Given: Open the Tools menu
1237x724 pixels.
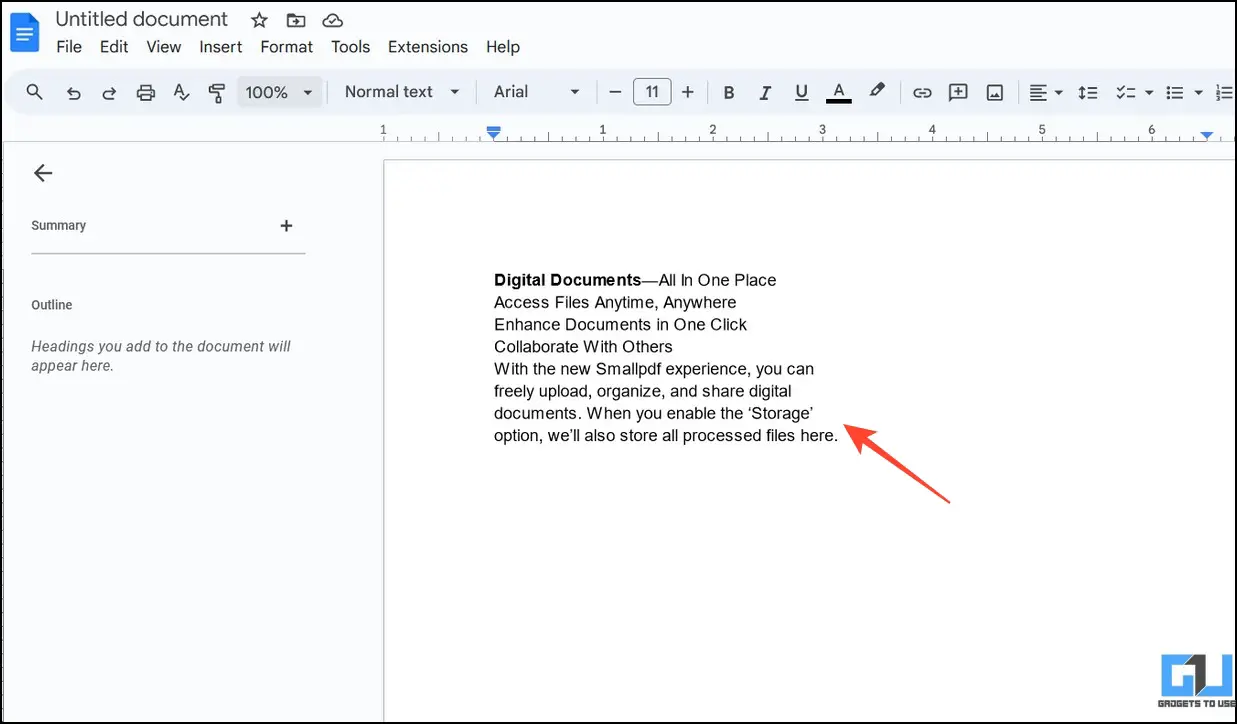Looking at the screenshot, I should (x=351, y=47).
